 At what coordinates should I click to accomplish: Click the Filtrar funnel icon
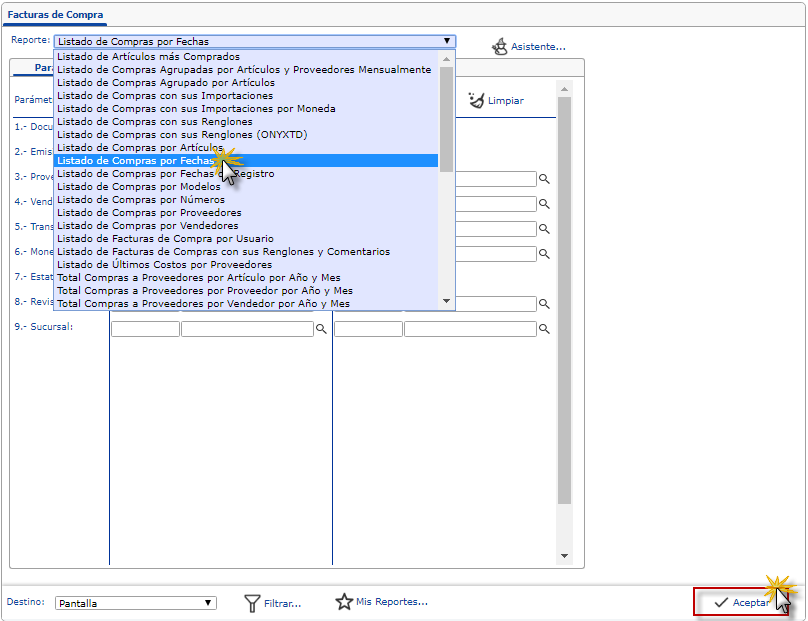(x=252, y=603)
